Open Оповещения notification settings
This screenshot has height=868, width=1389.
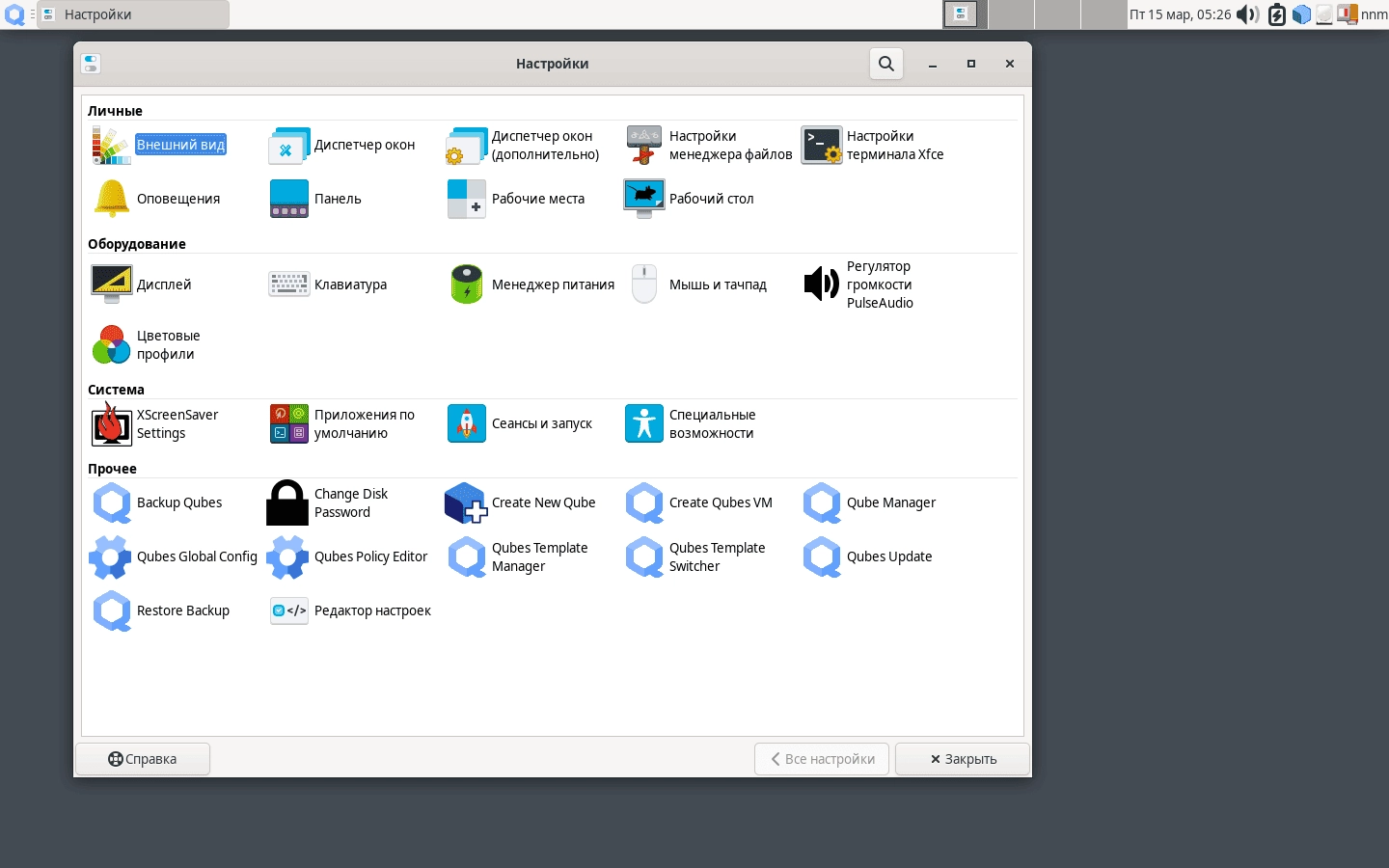[x=156, y=199]
